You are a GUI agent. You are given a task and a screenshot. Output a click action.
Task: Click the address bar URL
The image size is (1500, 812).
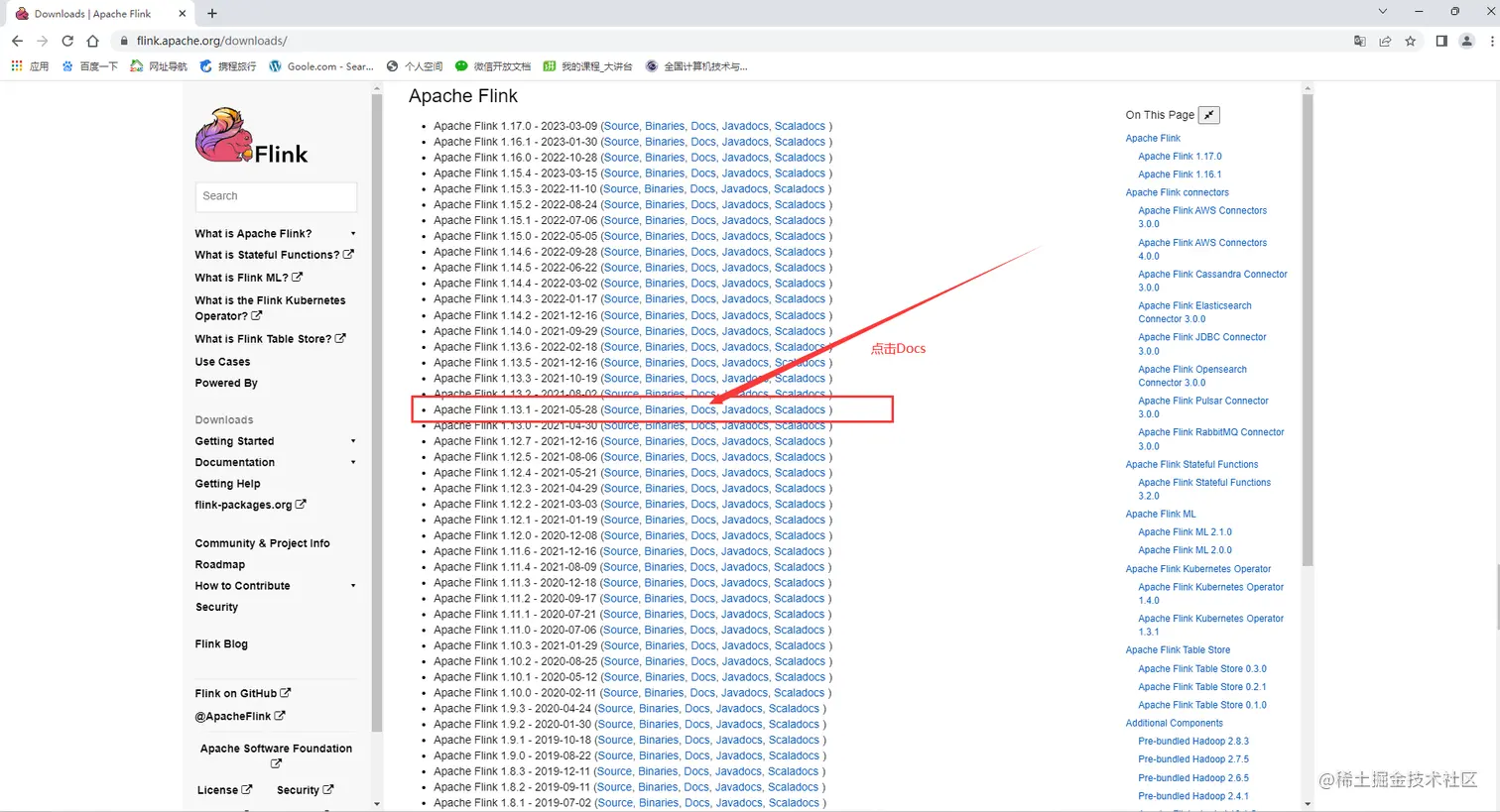pos(211,41)
